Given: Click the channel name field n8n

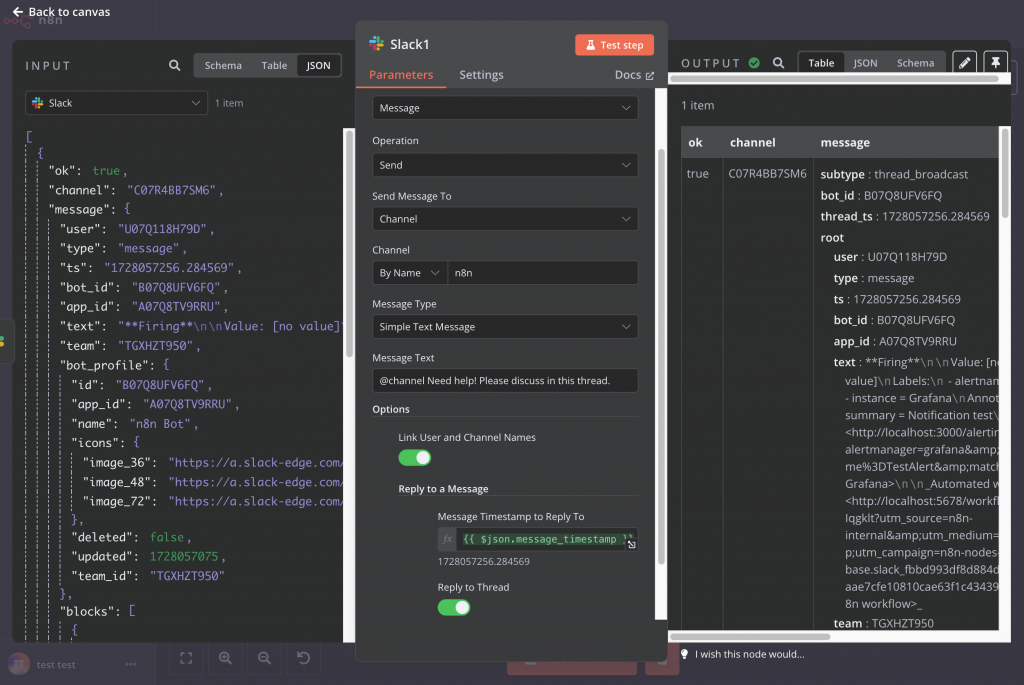Looking at the screenshot, I should coord(542,273).
